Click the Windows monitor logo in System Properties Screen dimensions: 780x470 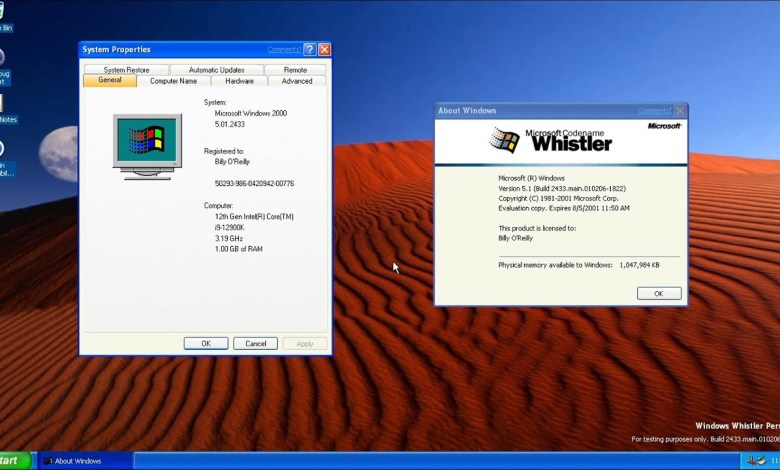point(147,146)
